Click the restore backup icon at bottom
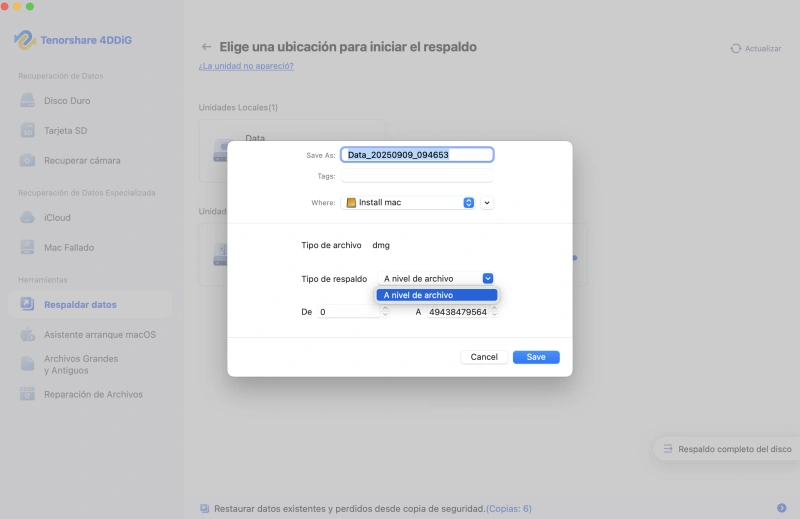The image size is (800, 519). point(205,509)
